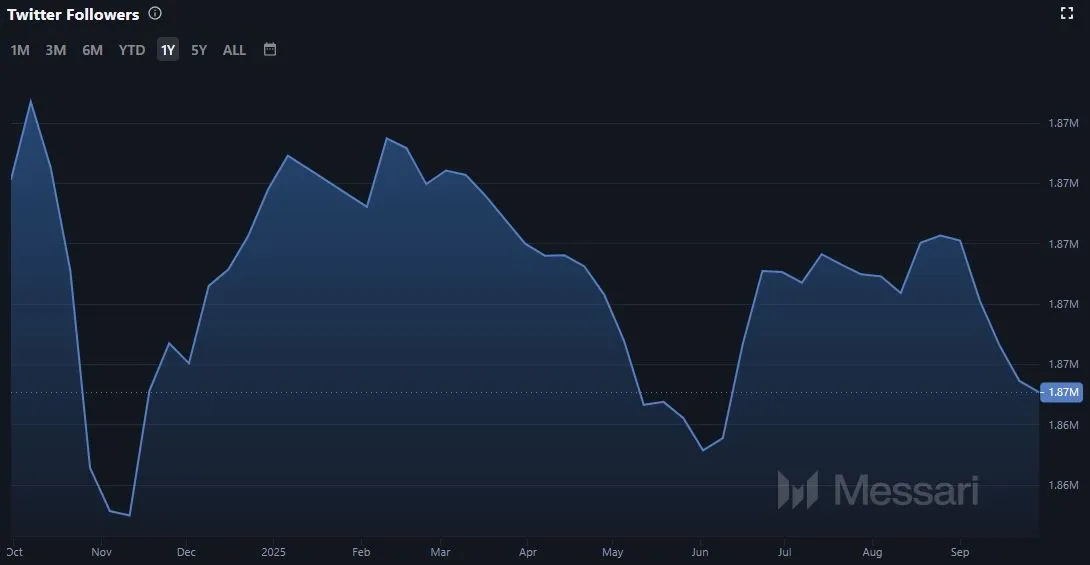Open the calendar date range picker
Image resolution: width=1090 pixels, height=565 pixels.
270,49
